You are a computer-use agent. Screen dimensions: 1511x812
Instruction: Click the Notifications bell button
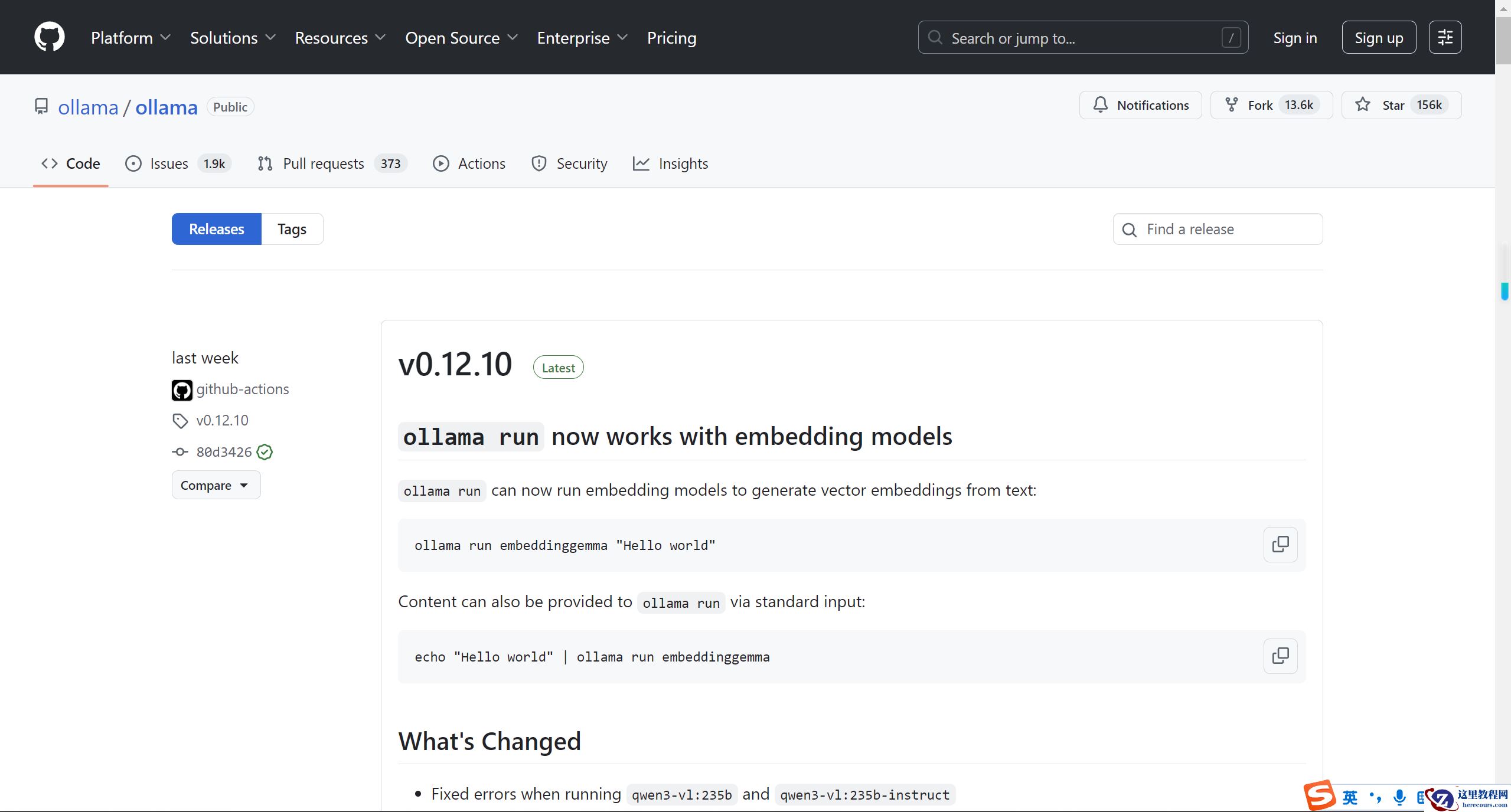pyautogui.click(x=1140, y=105)
